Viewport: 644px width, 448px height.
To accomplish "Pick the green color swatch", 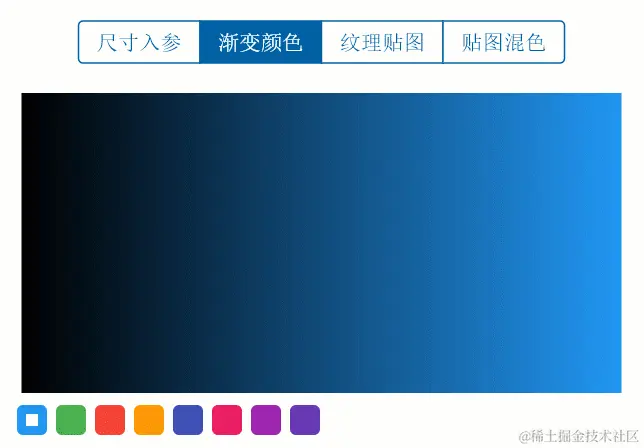I will 71,420.
